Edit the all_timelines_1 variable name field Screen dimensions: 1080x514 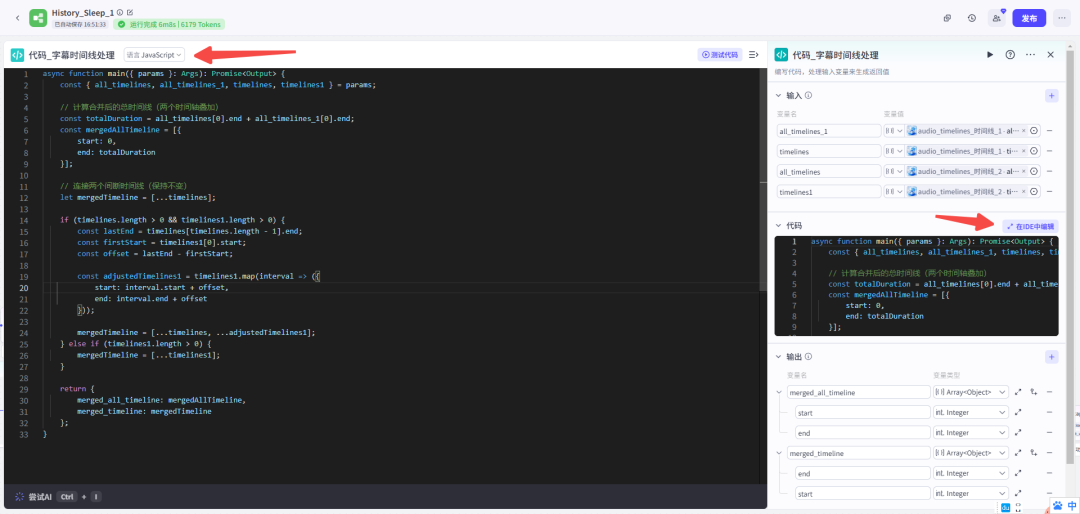(x=829, y=131)
